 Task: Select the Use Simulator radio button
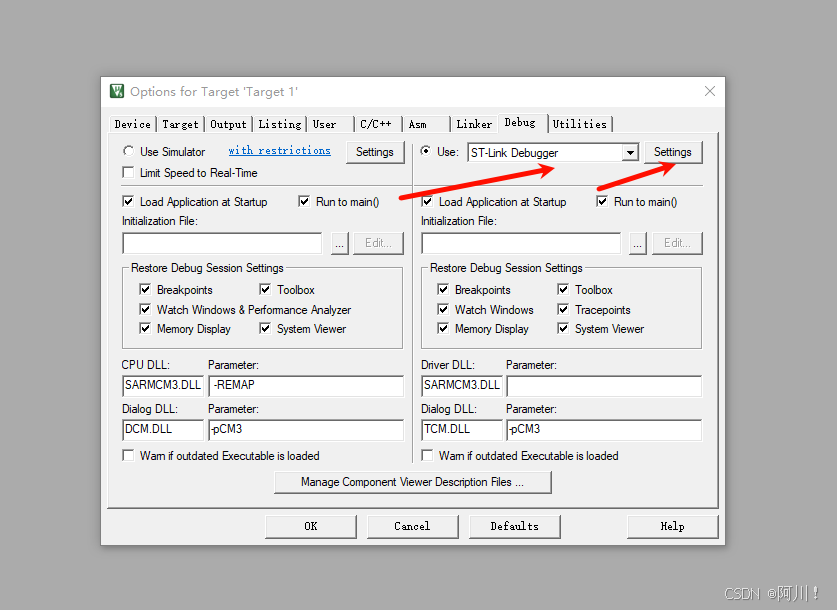[x=128, y=151]
